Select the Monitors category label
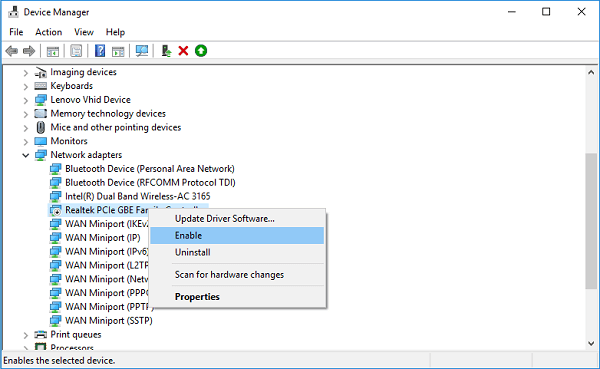Viewport: 600px width, 369px height. coord(69,141)
